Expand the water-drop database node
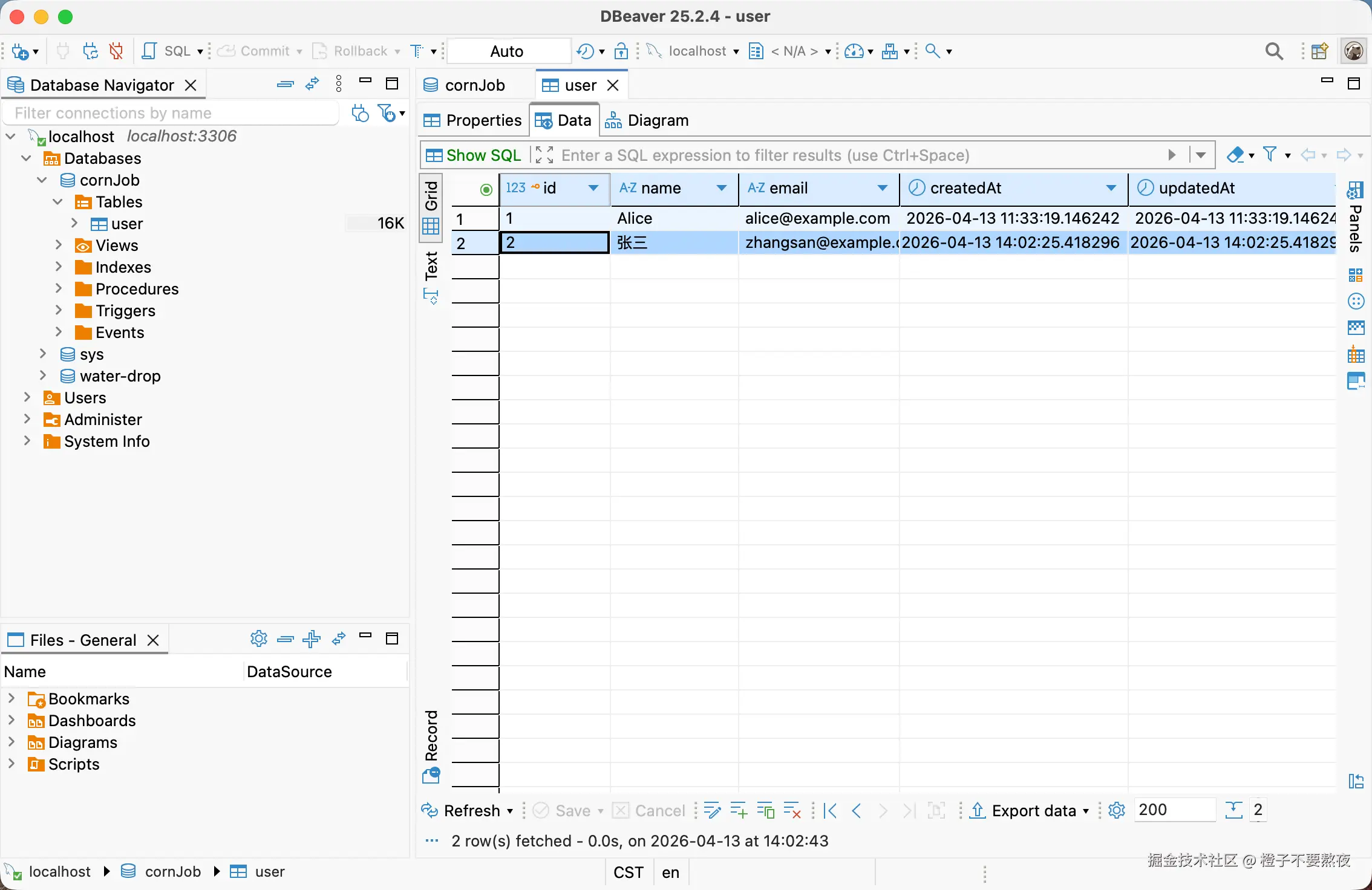The height and width of the screenshot is (890, 1372). point(43,375)
